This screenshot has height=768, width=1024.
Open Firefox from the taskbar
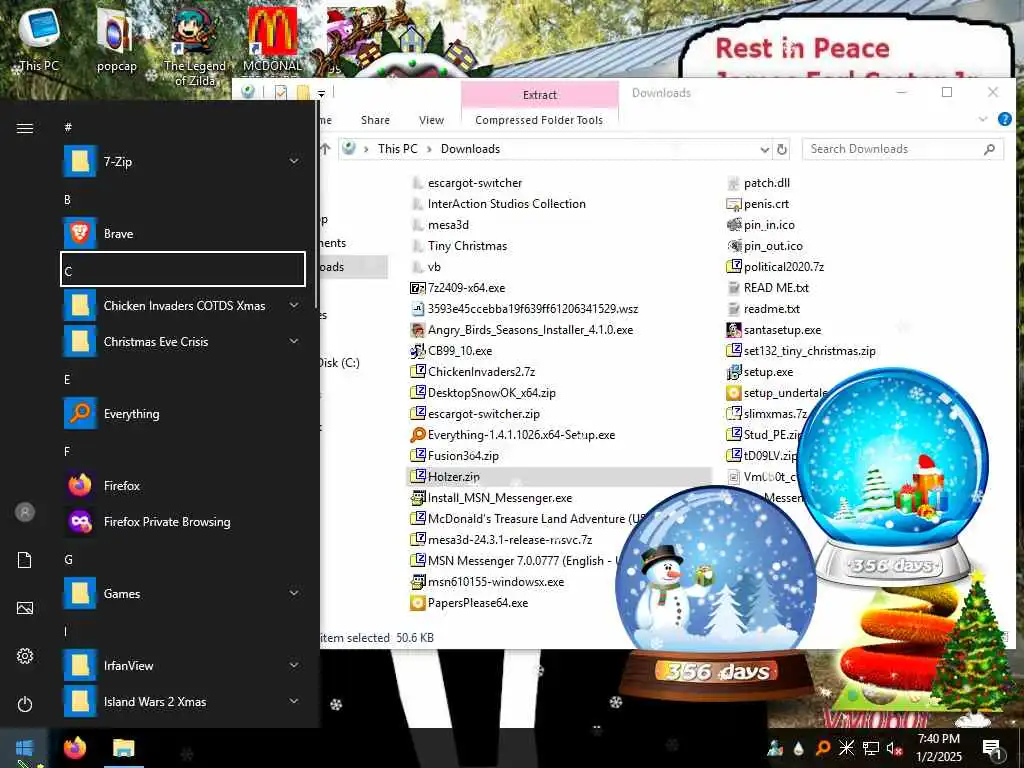(x=75, y=748)
